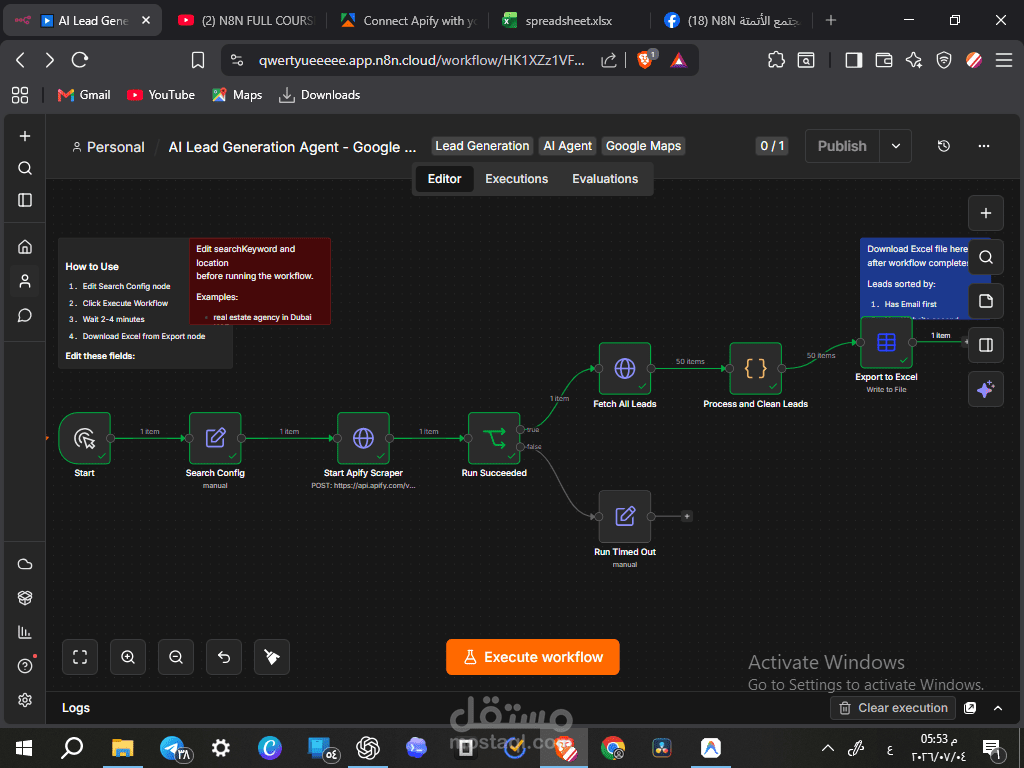Click the zoom to fit canvas icon

pyautogui.click(x=80, y=657)
